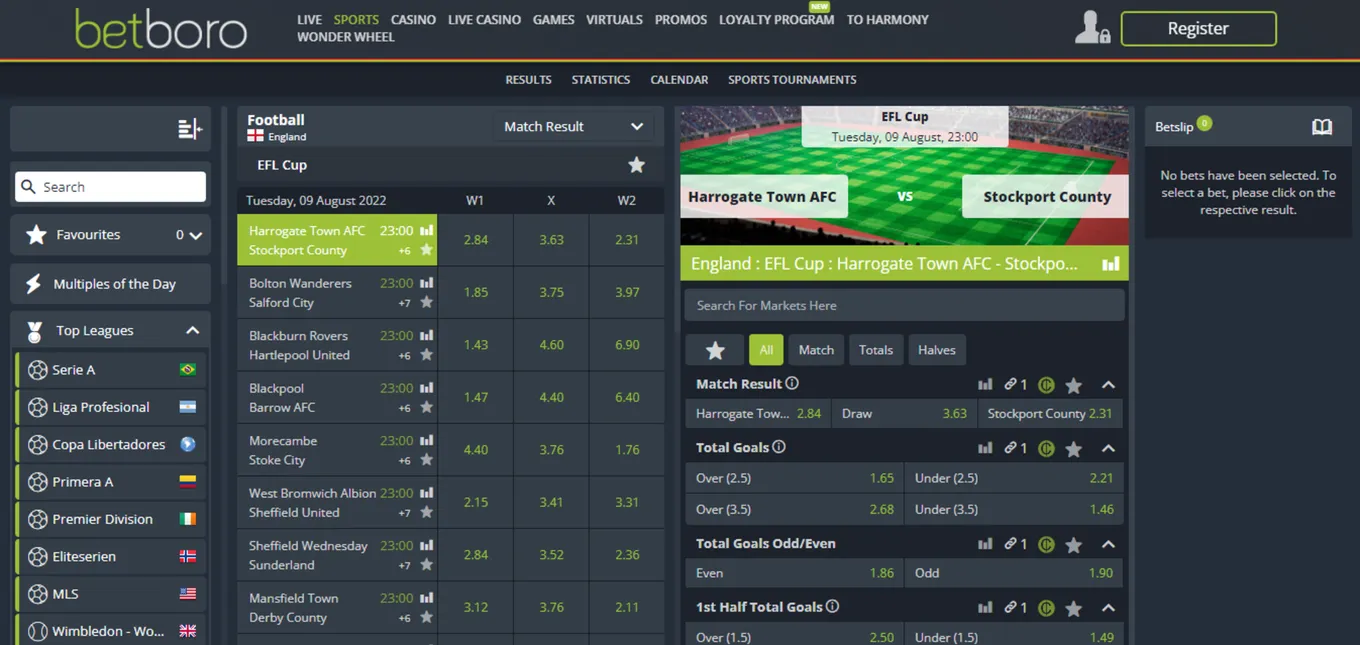Select the Match market tab
Image resolution: width=1360 pixels, height=645 pixels.
tap(816, 350)
